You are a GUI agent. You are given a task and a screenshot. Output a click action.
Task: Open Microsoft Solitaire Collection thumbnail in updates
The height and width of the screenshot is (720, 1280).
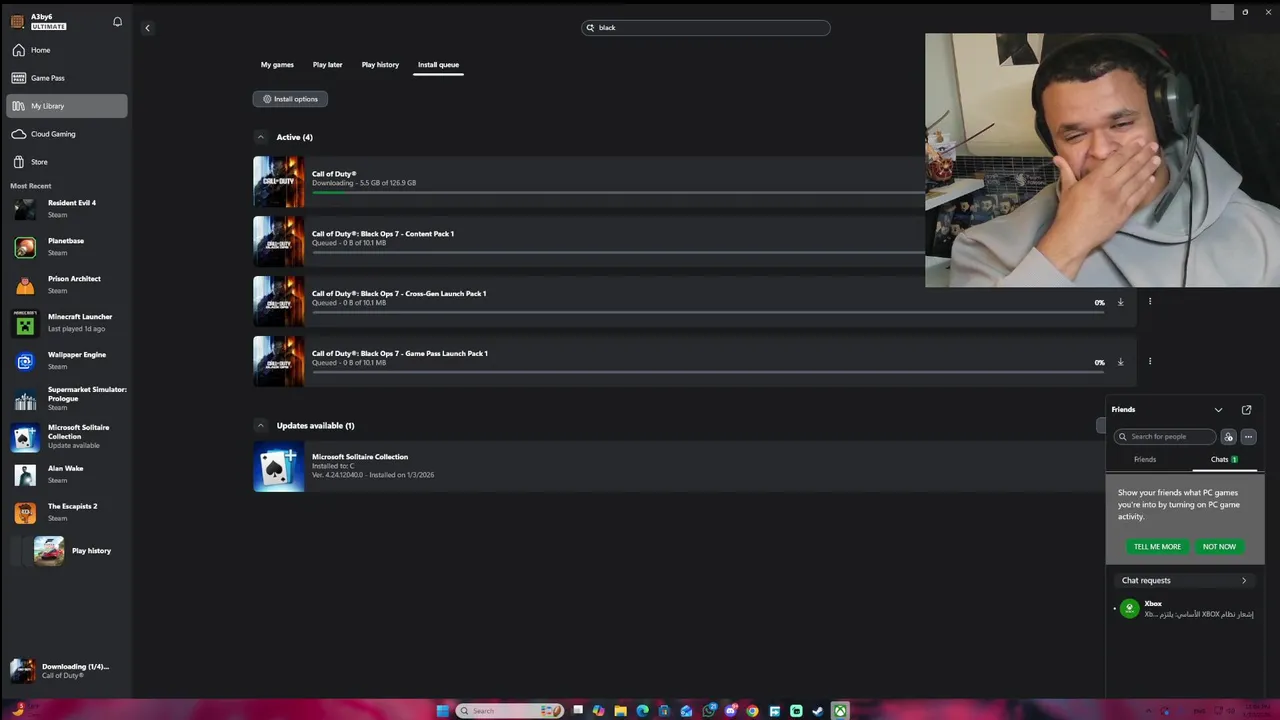click(279, 466)
